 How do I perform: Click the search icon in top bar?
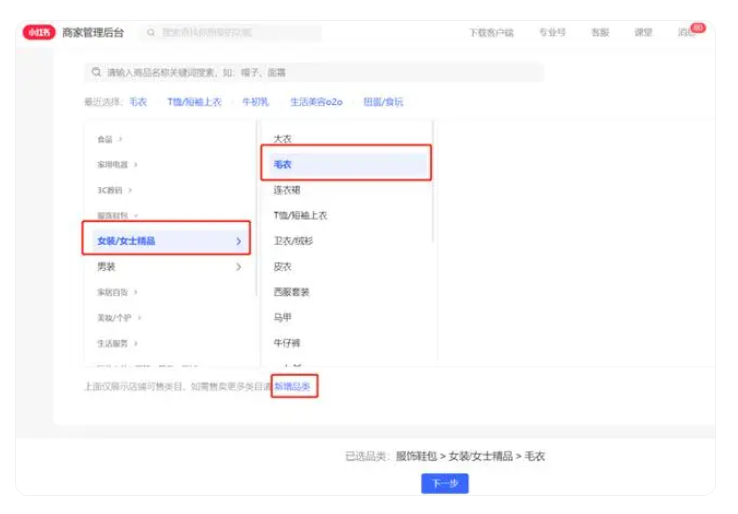click(151, 32)
